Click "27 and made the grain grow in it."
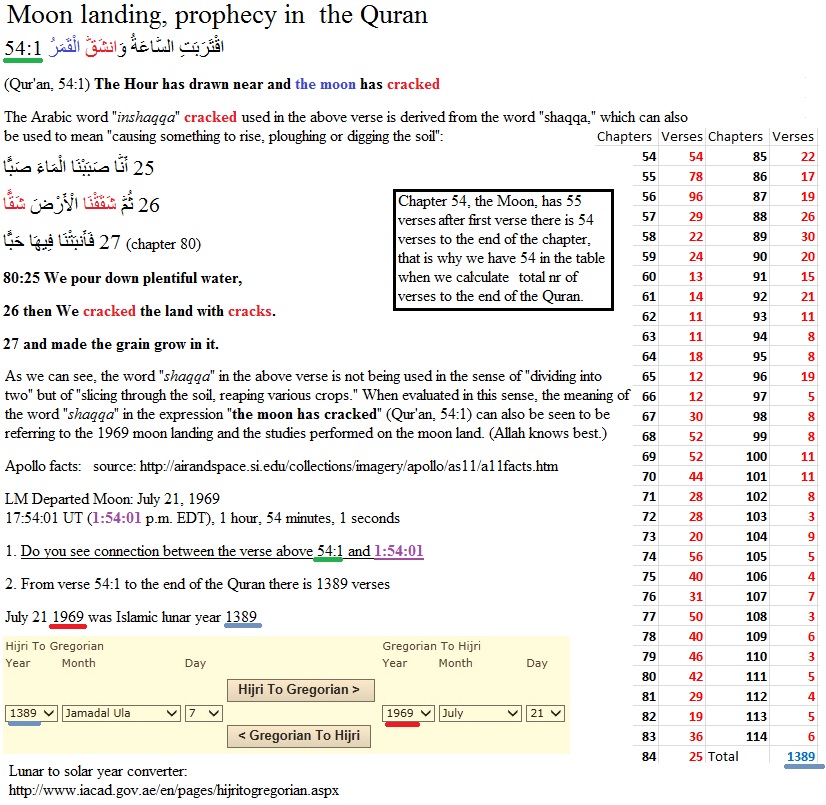 point(111,345)
